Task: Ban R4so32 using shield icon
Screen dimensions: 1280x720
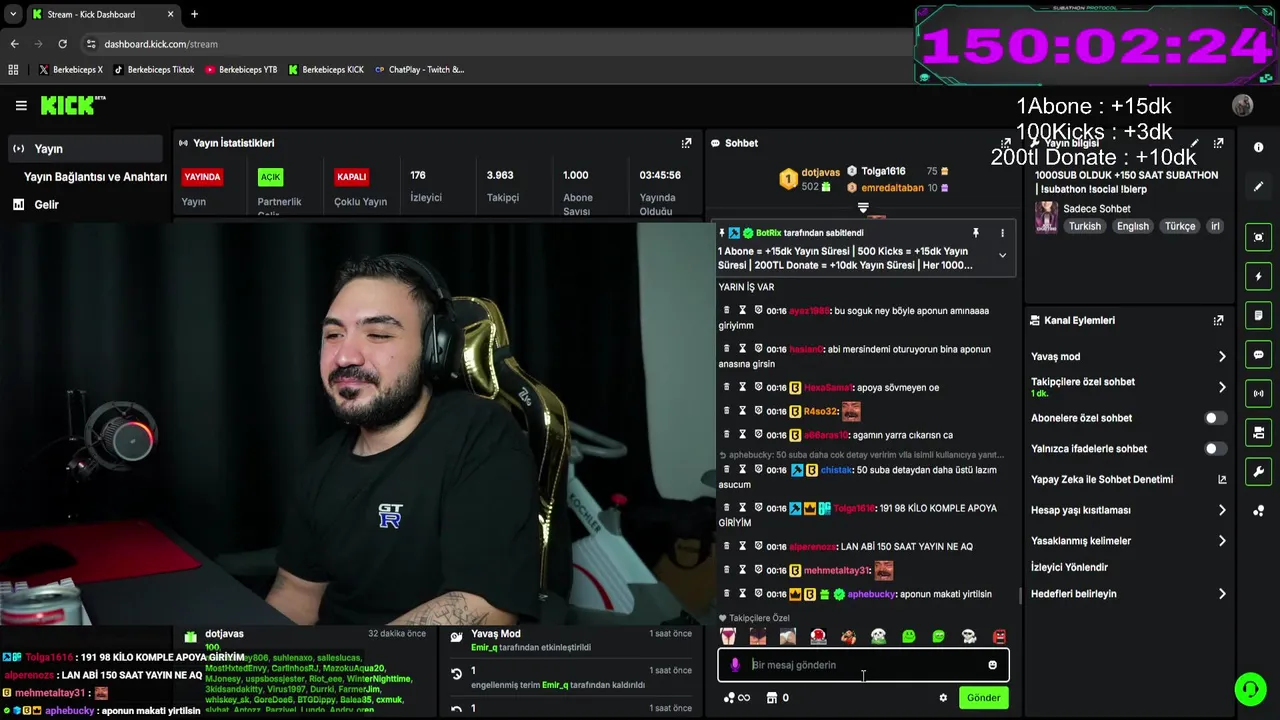Action: click(x=758, y=411)
